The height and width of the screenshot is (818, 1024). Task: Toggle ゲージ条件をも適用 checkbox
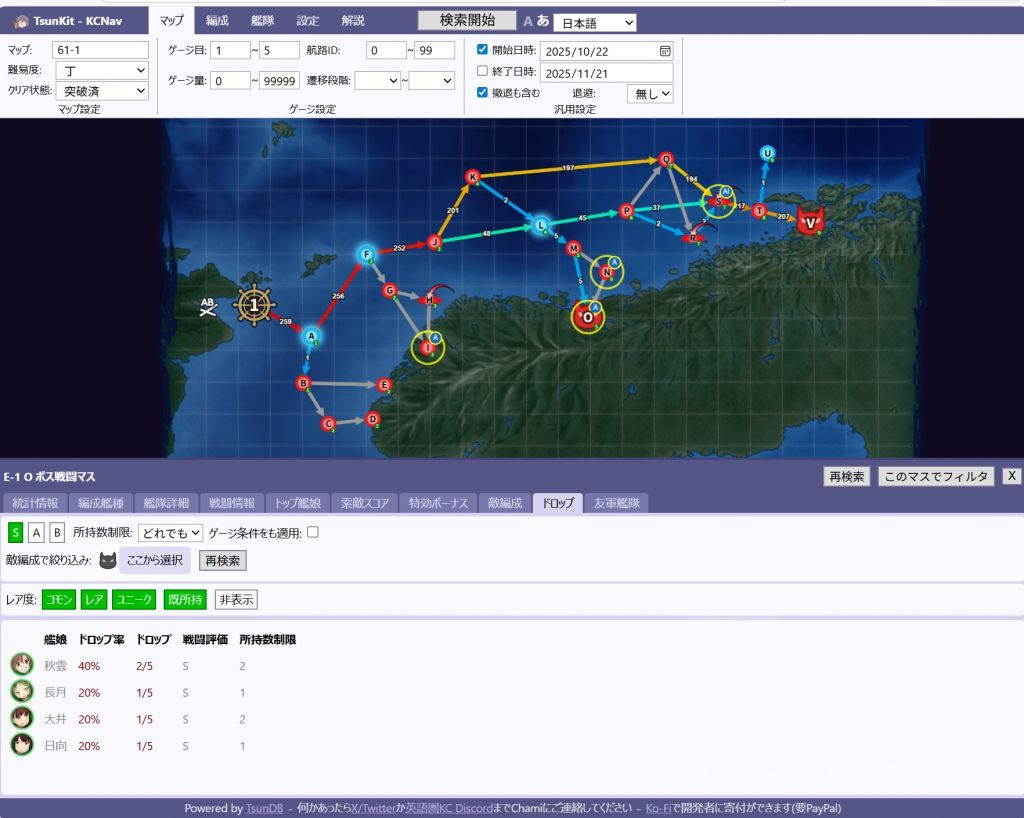pyautogui.click(x=313, y=532)
